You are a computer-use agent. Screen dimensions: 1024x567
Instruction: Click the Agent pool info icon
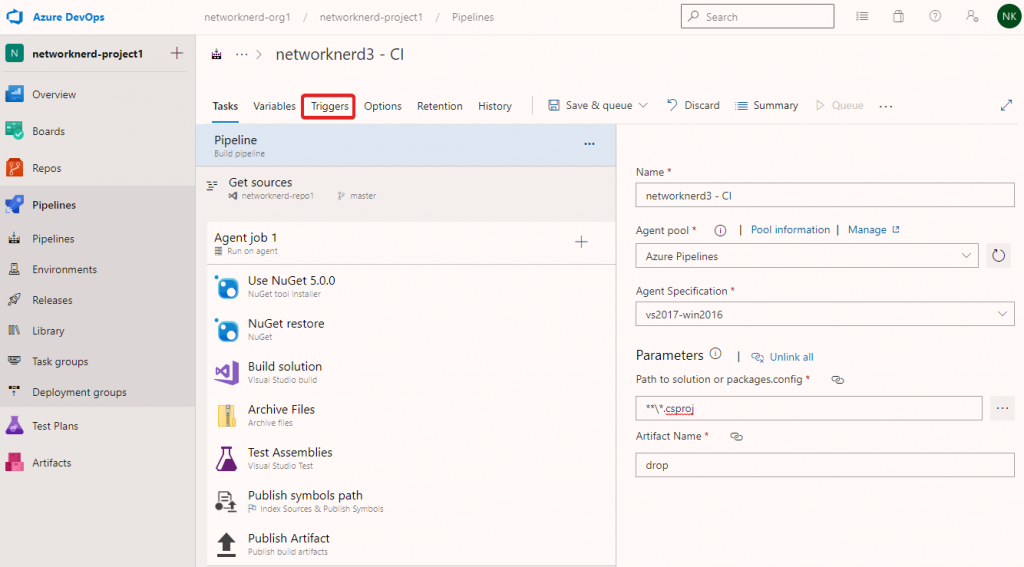click(x=720, y=230)
